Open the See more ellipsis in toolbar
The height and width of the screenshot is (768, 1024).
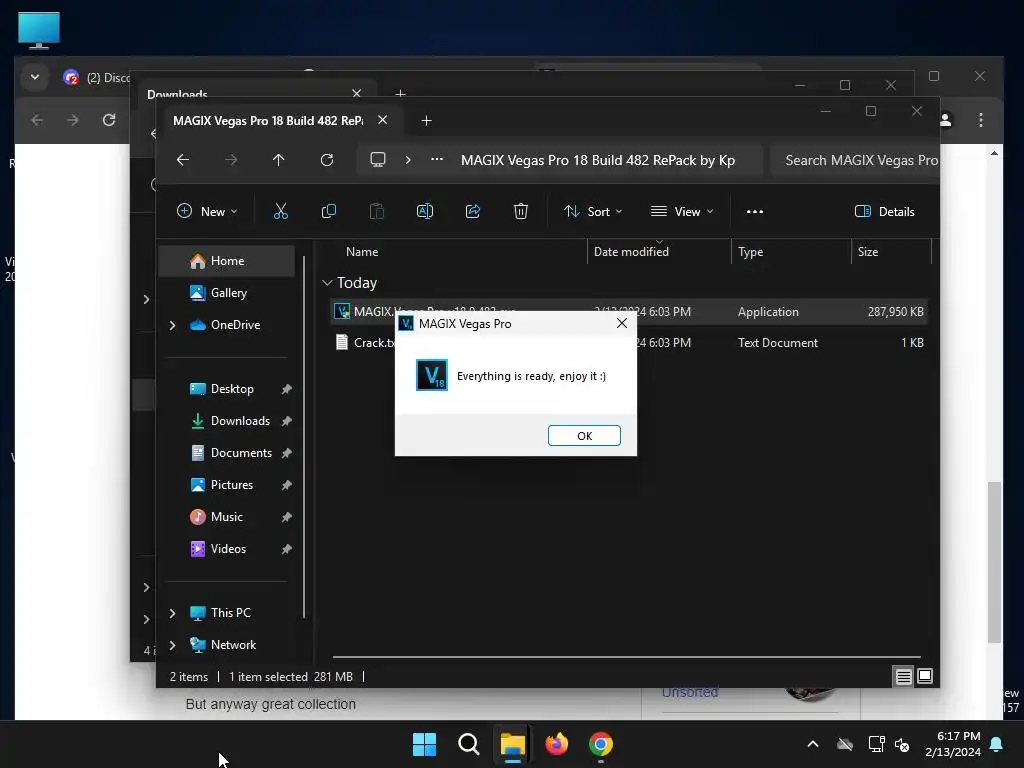click(755, 211)
